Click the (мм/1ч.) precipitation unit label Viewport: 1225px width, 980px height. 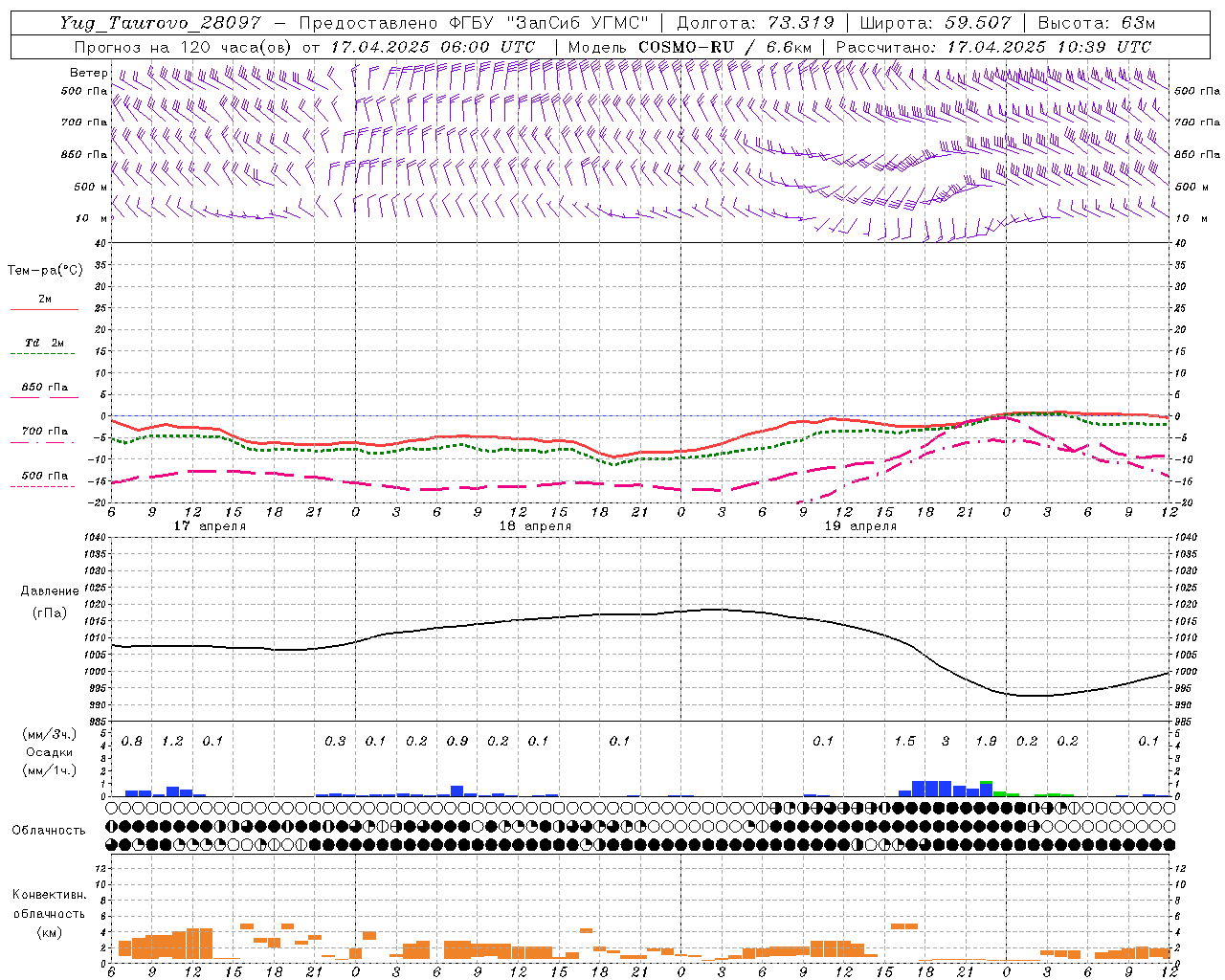pos(49,770)
